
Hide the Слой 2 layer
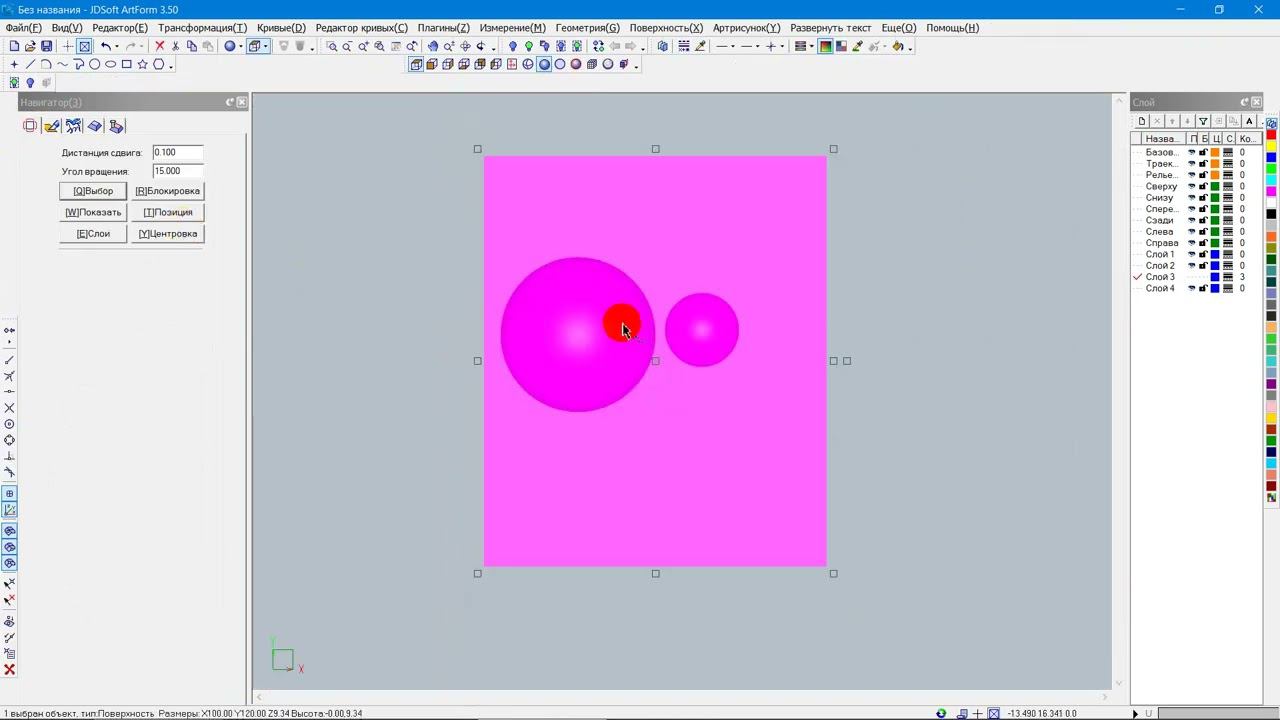[1192, 266]
